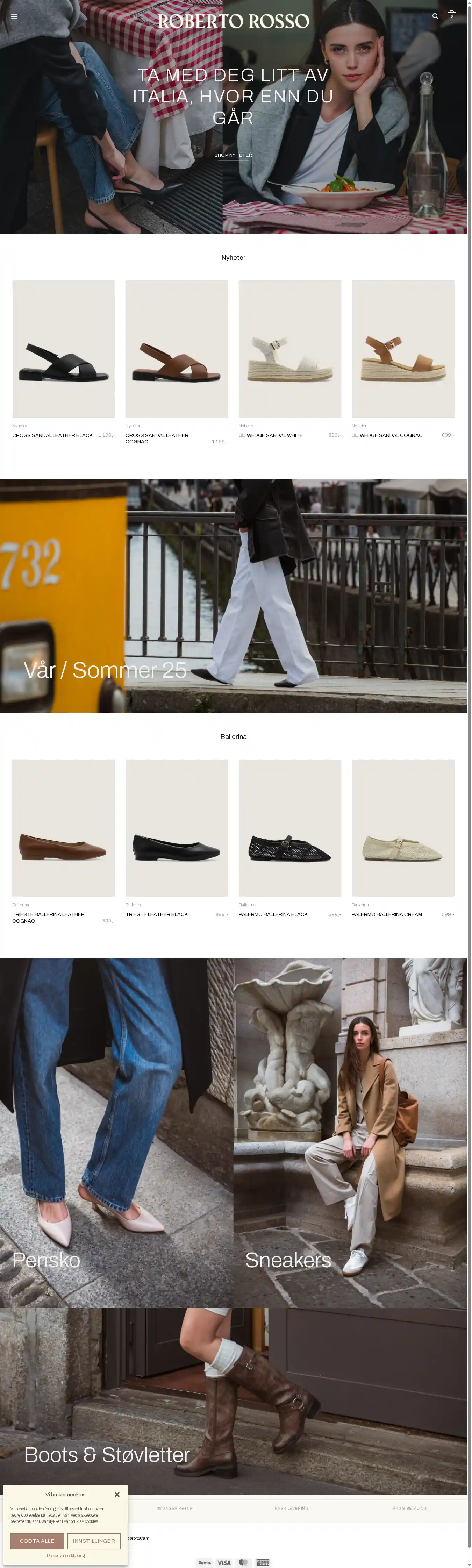This screenshot has height=1568, width=472.
Task: Open the shopping bag cart icon
Action: 451,16
